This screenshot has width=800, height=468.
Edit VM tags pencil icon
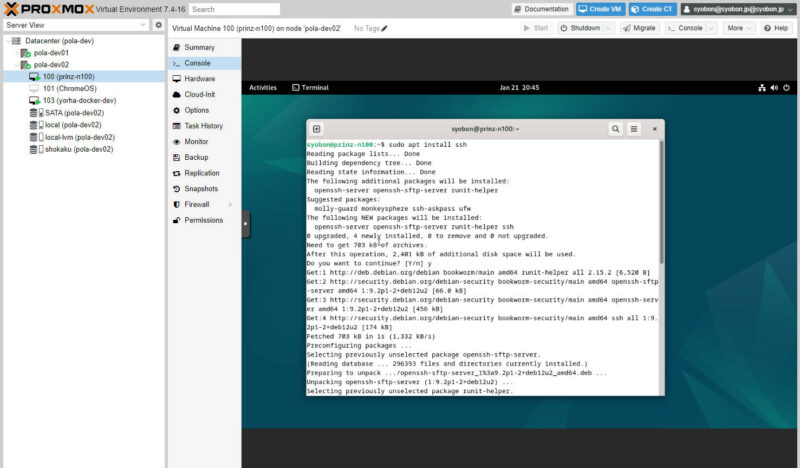tap(384, 29)
